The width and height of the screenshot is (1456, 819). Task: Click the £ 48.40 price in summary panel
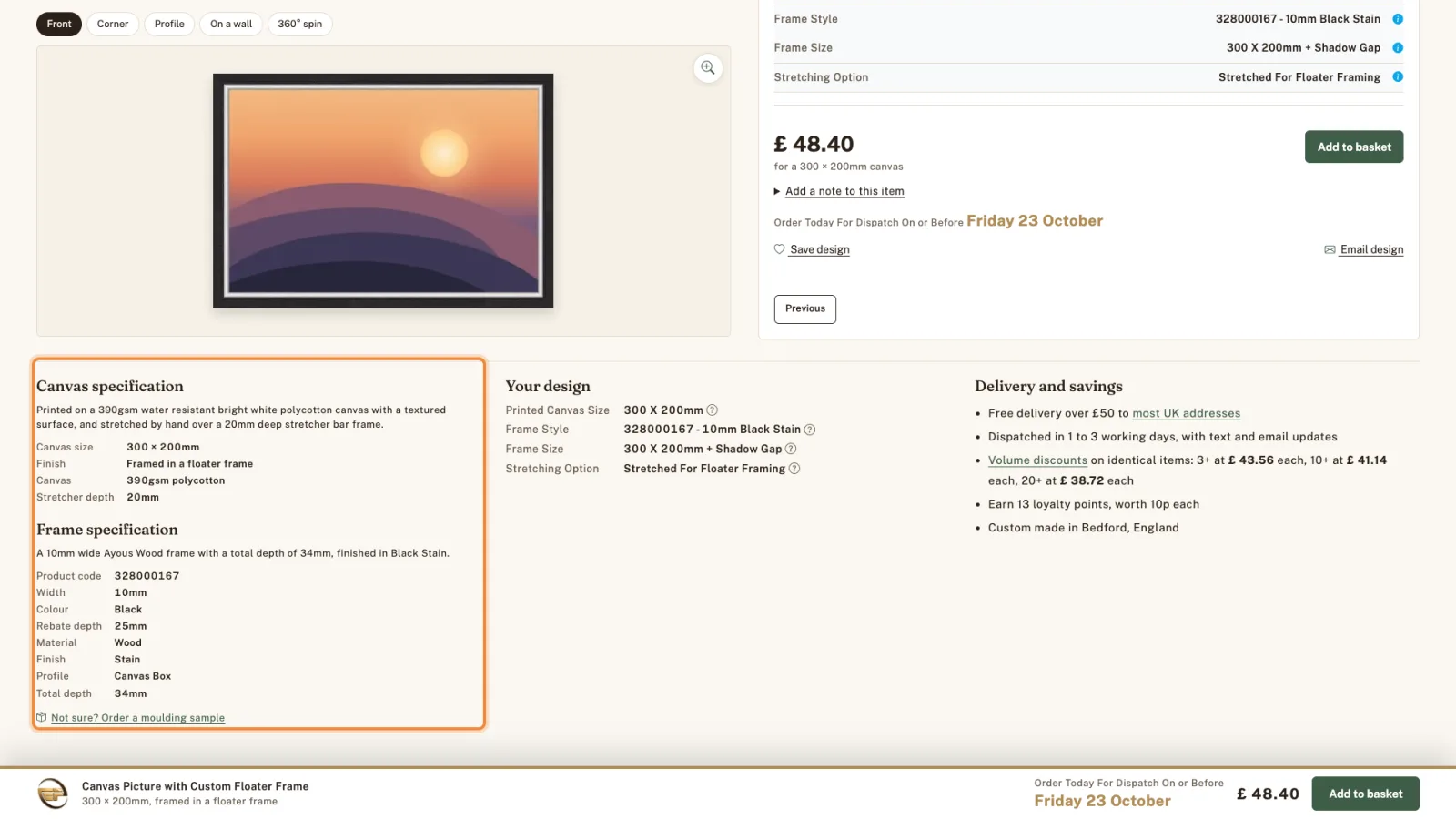(x=814, y=144)
